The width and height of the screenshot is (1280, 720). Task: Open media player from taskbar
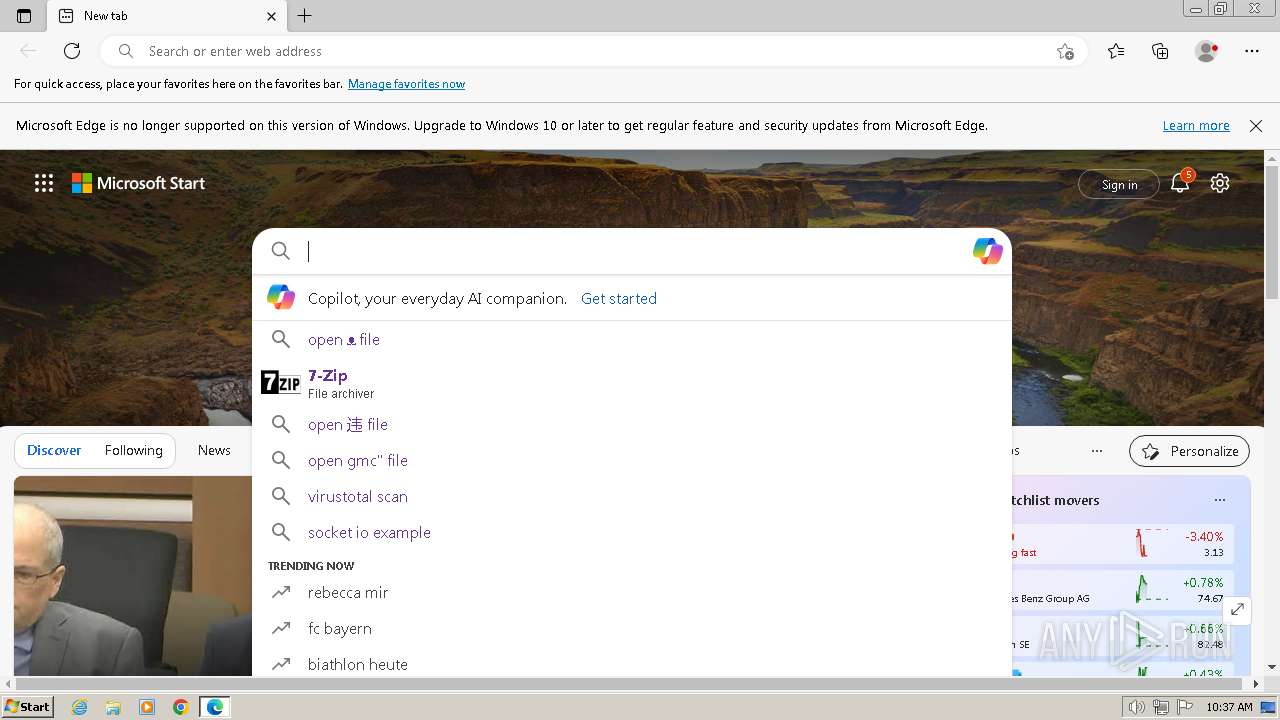click(147, 707)
